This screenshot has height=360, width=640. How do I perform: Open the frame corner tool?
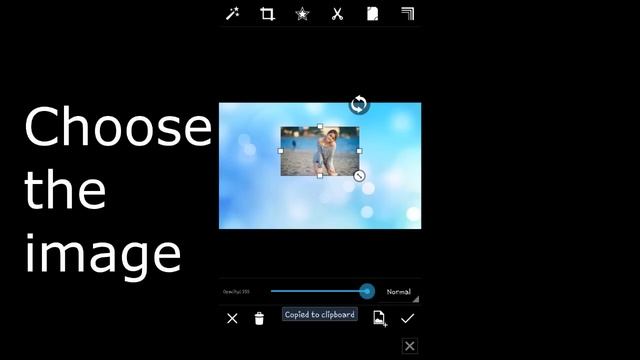point(407,14)
